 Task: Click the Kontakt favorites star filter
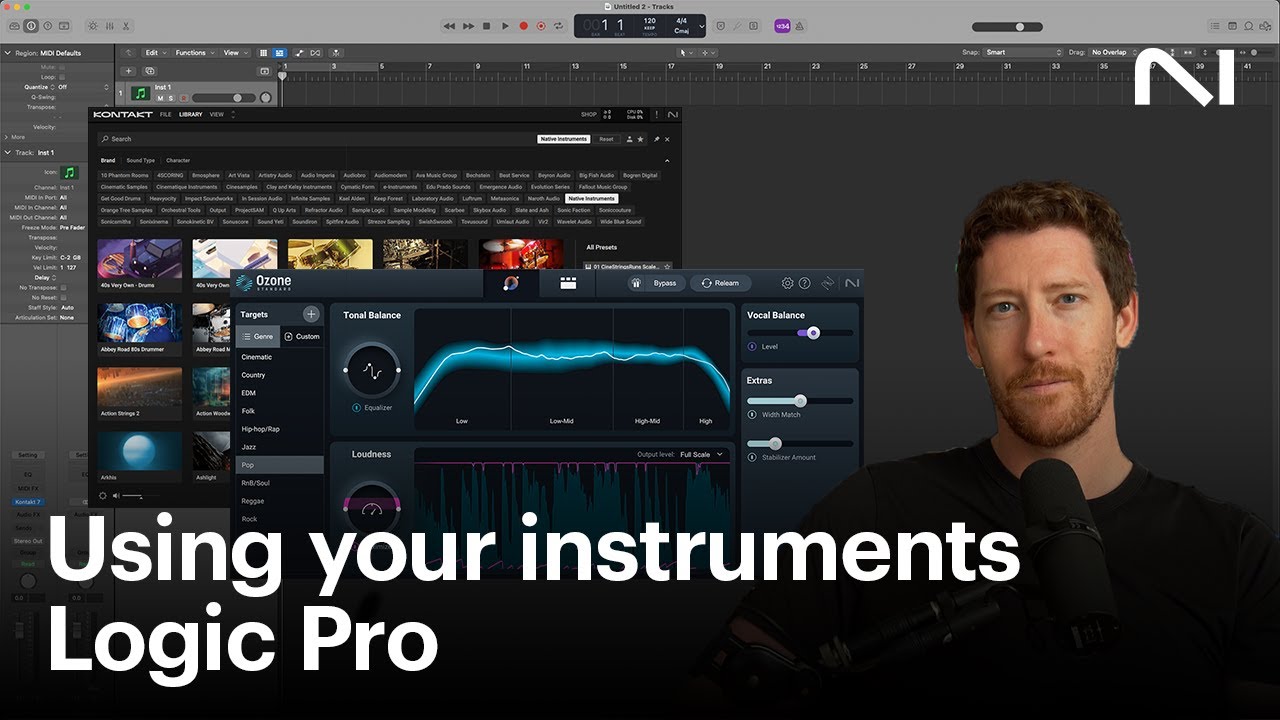click(x=640, y=139)
